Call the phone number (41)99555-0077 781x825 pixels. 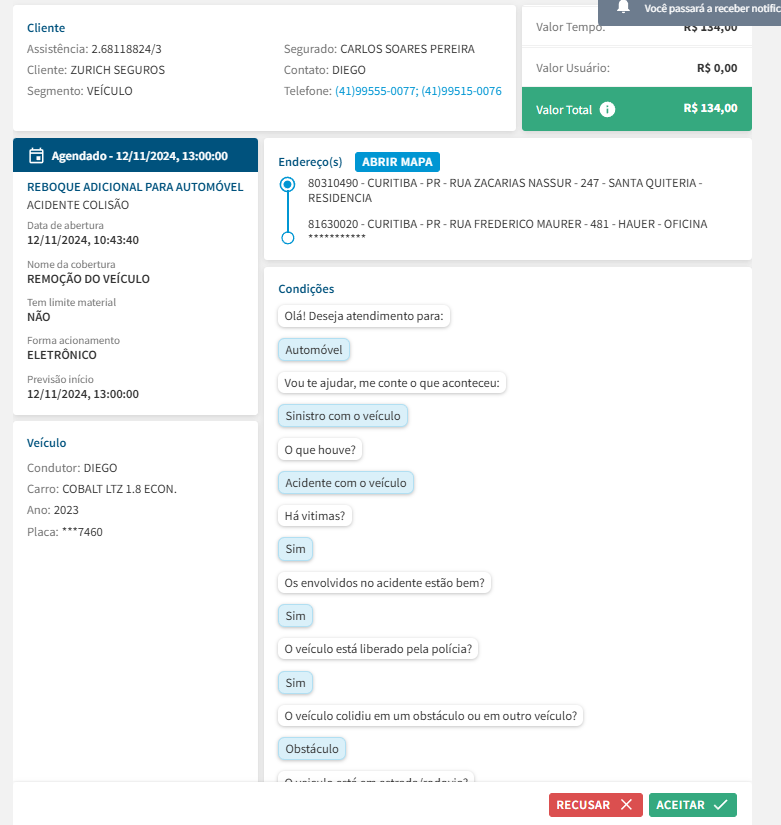click(x=375, y=91)
